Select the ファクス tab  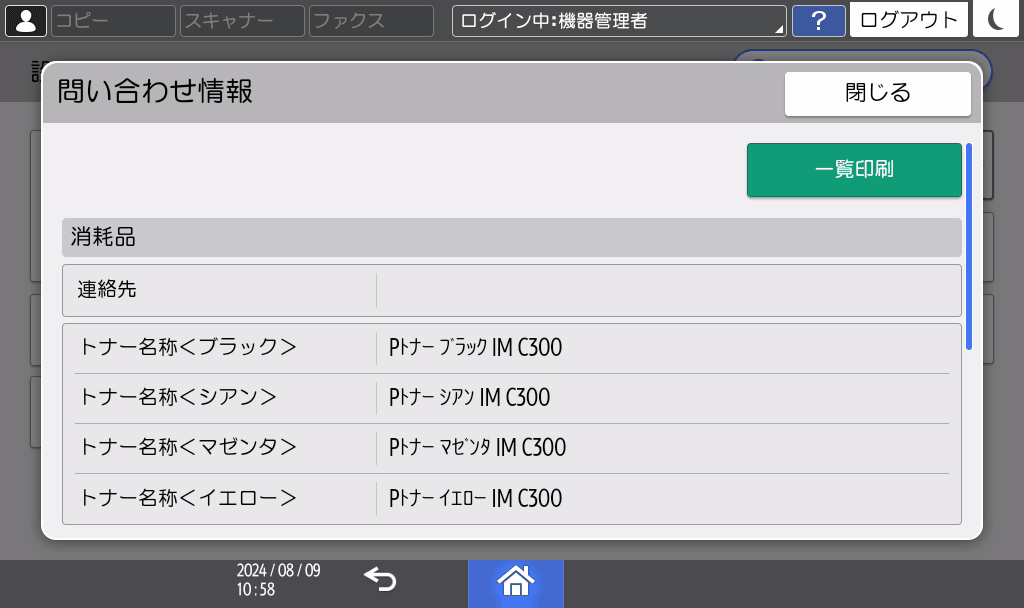pyautogui.click(x=370, y=20)
